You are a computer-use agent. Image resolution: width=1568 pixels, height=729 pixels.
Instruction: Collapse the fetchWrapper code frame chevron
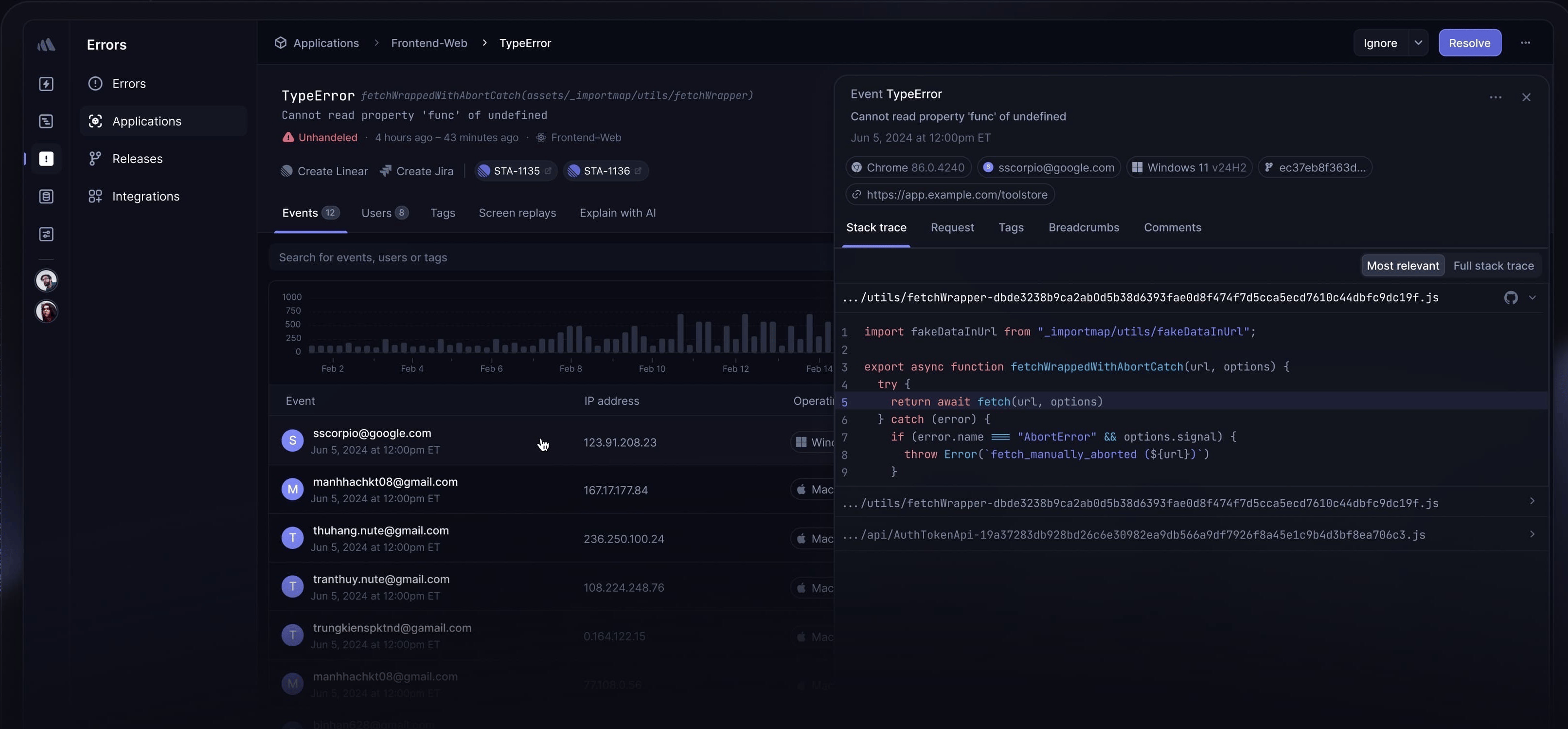1532,298
